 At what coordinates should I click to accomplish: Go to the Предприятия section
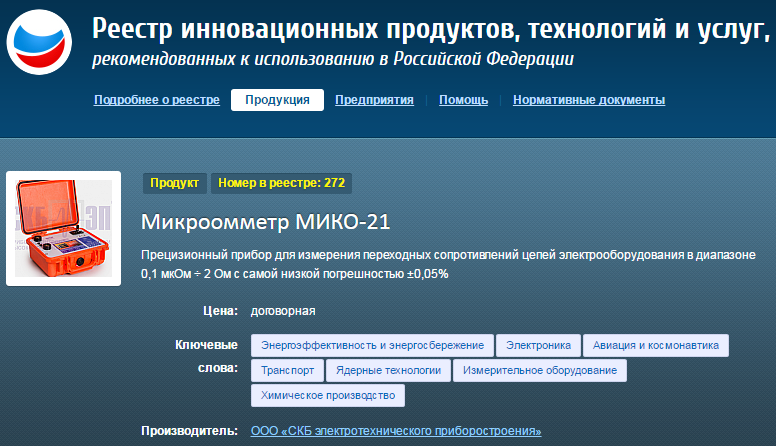(x=374, y=100)
